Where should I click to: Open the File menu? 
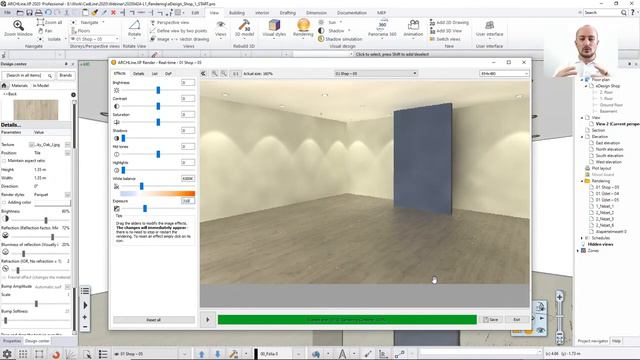pyautogui.click(x=7, y=13)
